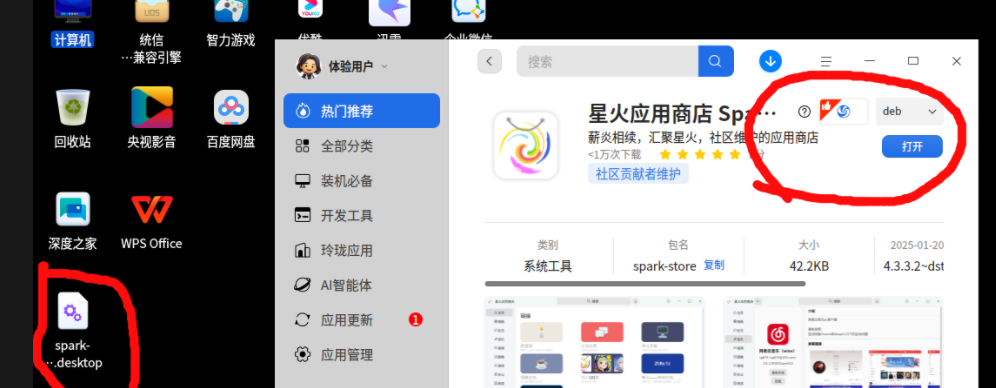Screen dimensions: 996x388
Task: Select 玲珑应用 in the sidebar
Action: point(361,250)
